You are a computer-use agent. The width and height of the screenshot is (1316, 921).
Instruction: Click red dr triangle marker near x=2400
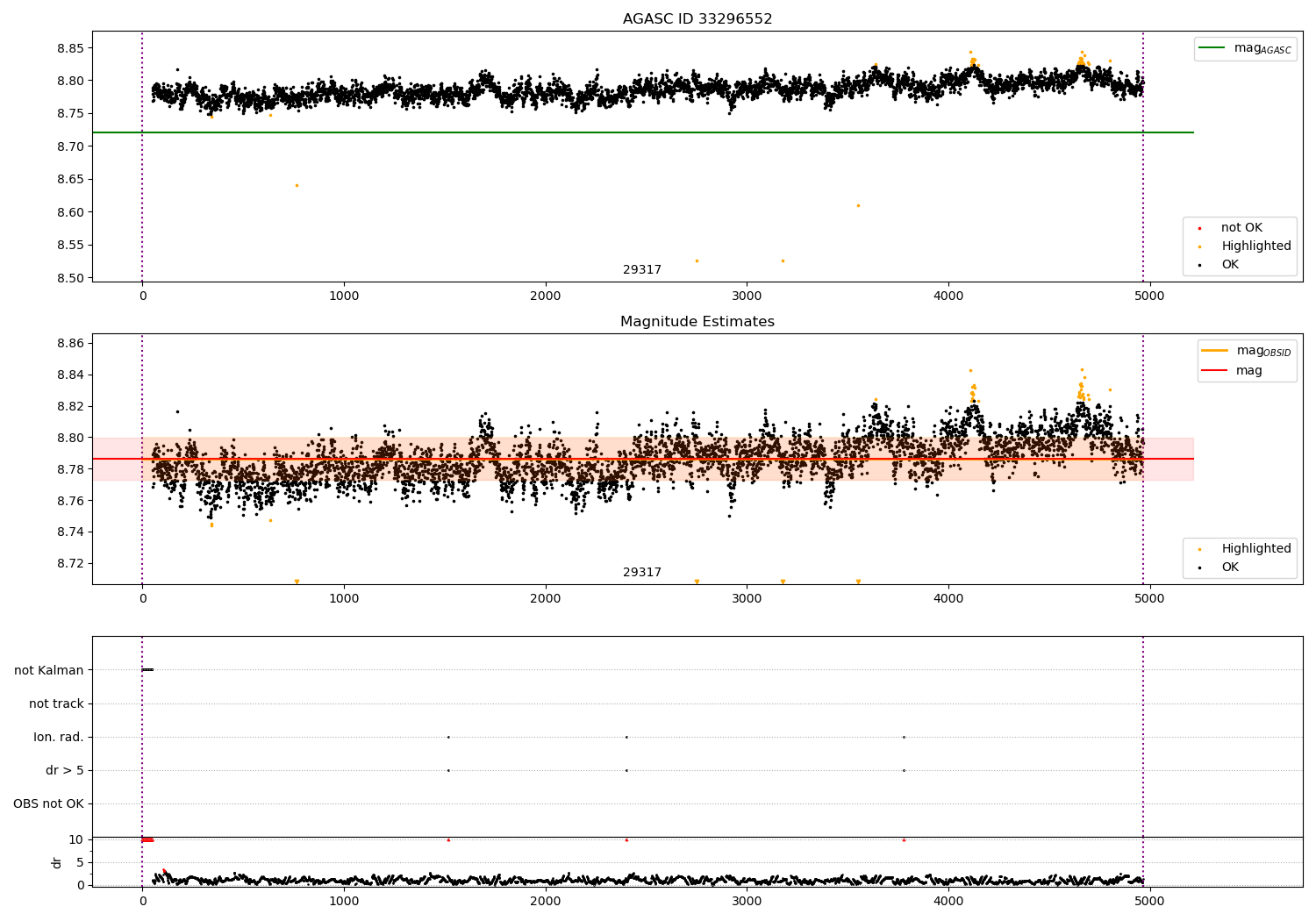(x=626, y=839)
